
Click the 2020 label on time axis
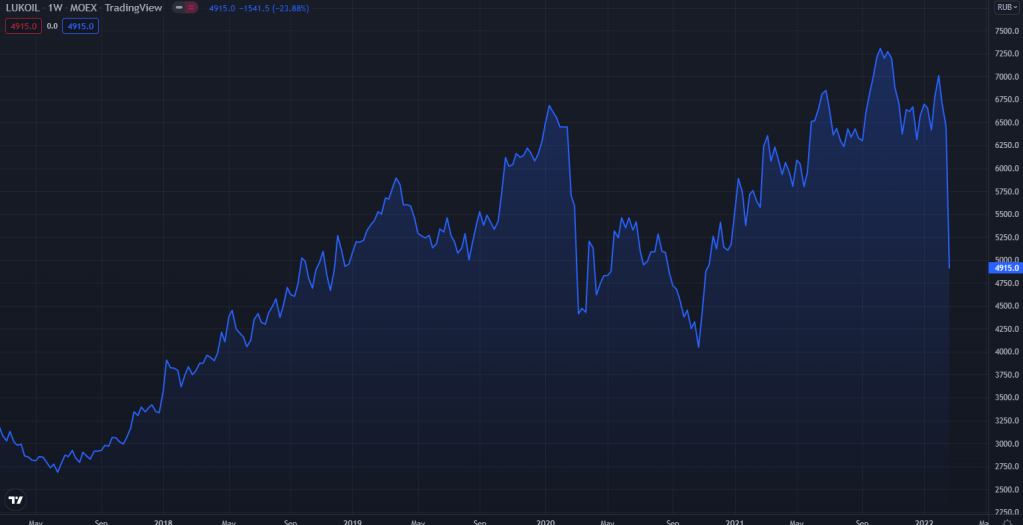tap(547, 521)
